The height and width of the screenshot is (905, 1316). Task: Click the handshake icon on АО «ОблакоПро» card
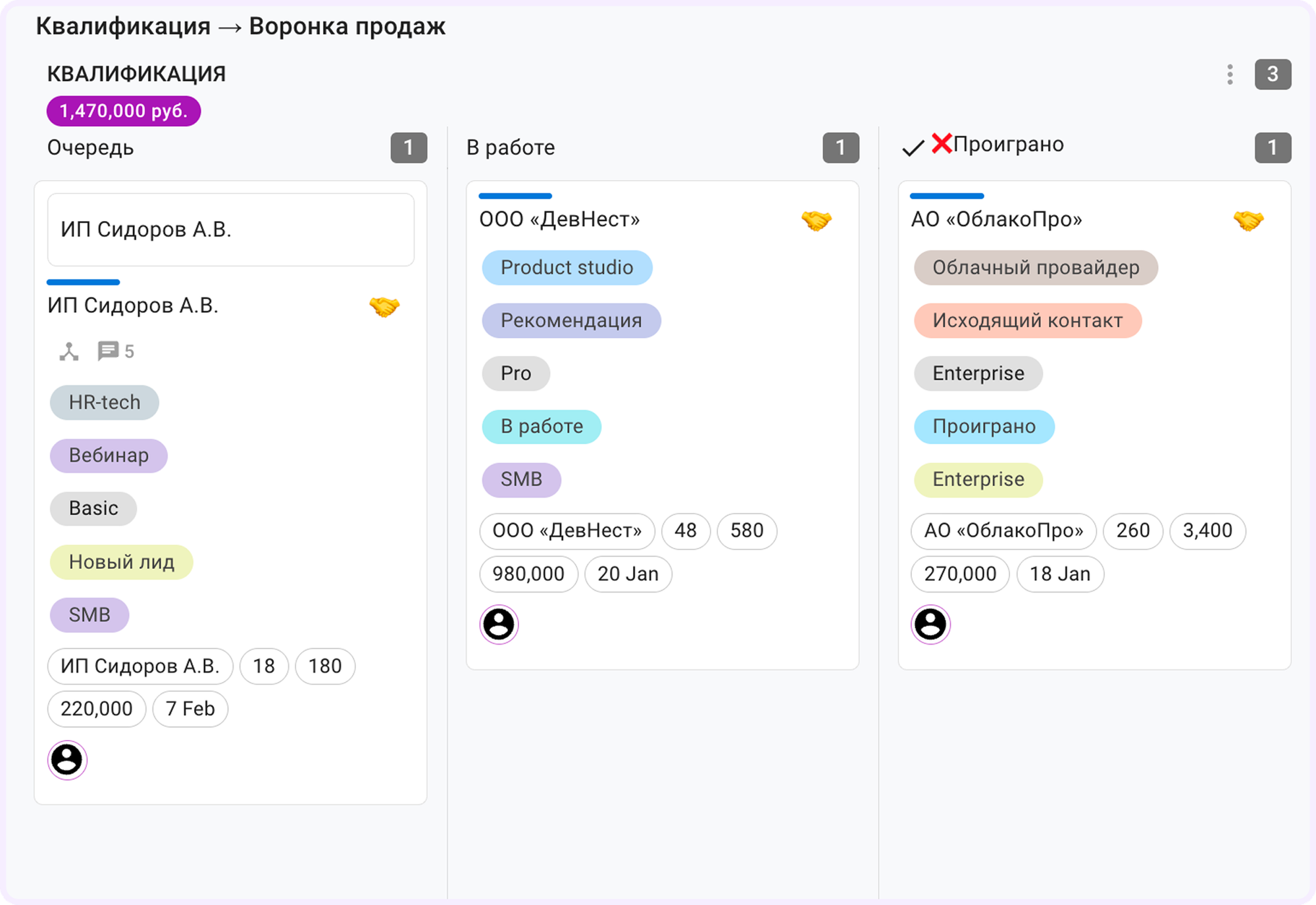pos(1250,221)
